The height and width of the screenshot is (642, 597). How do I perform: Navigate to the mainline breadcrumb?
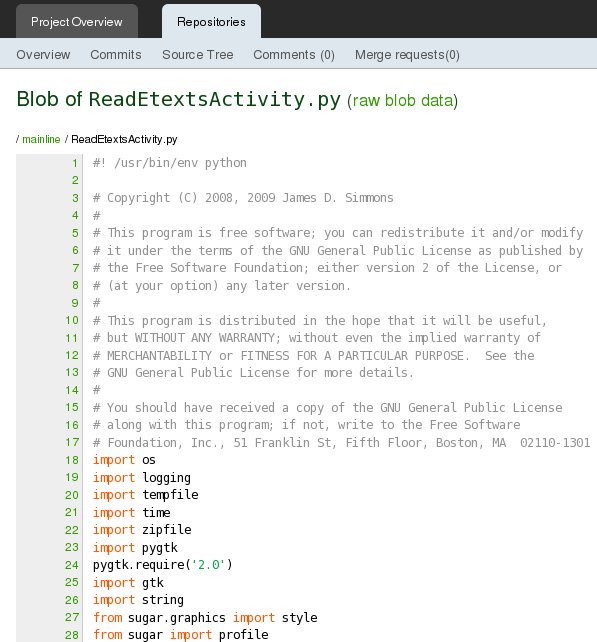click(41, 139)
